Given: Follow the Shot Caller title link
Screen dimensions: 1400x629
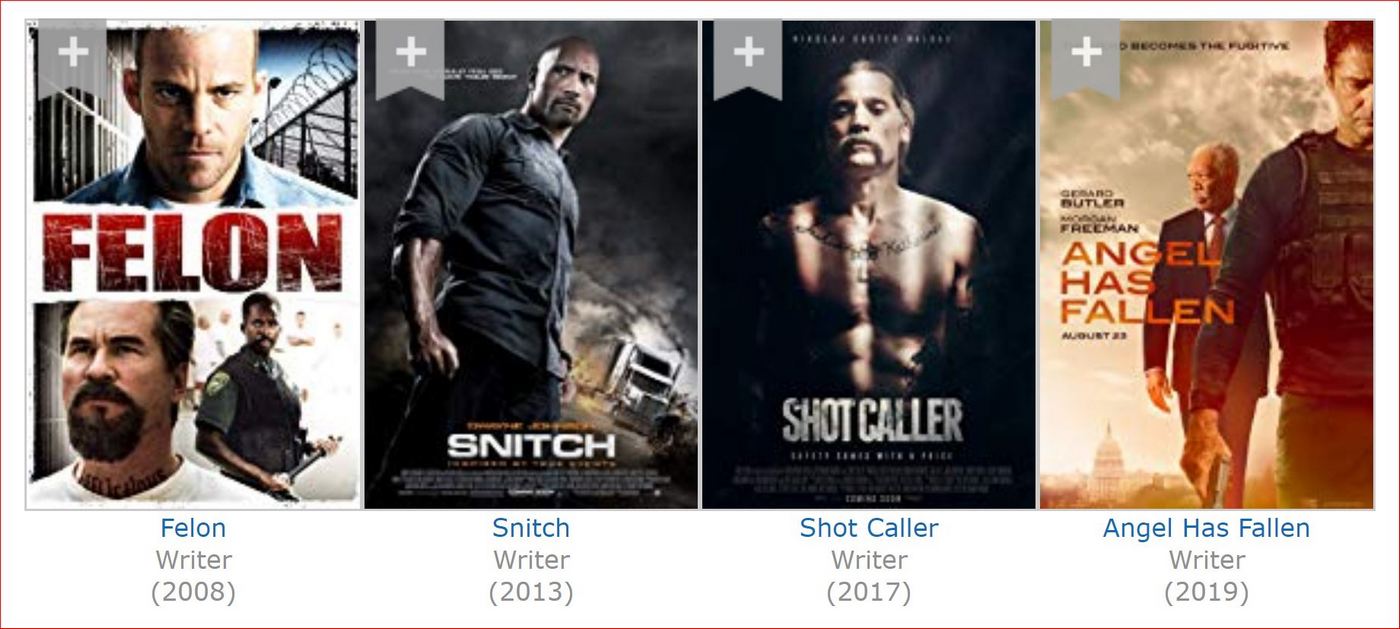Looking at the screenshot, I should coord(869,528).
